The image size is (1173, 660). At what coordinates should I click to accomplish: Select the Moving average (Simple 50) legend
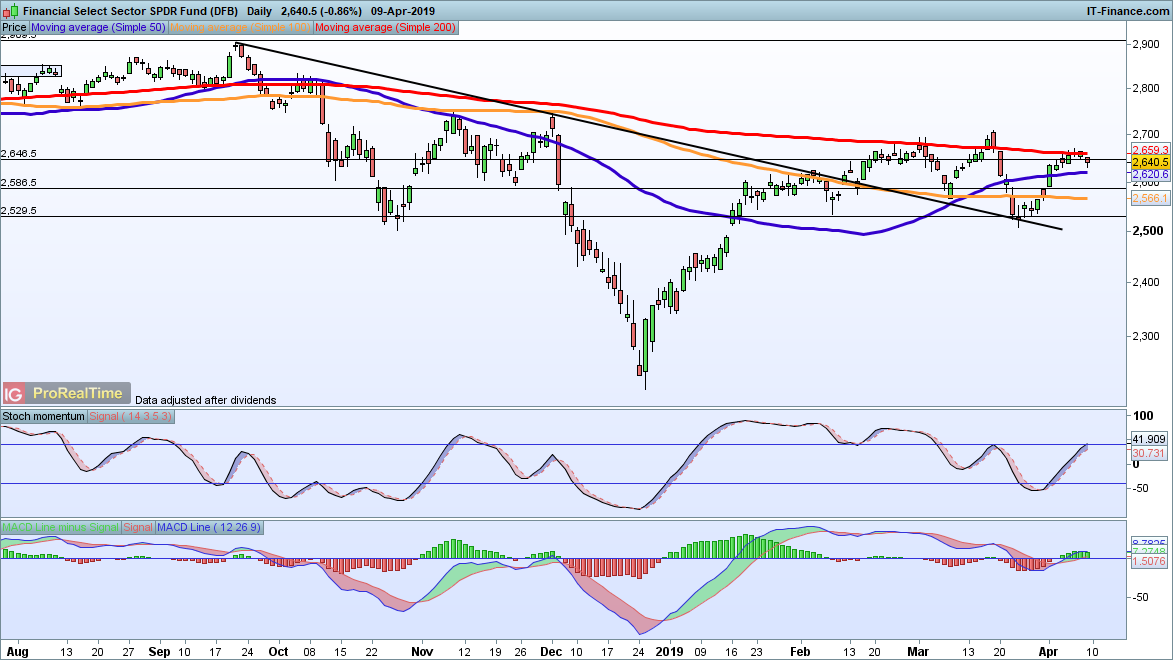(x=98, y=28)
